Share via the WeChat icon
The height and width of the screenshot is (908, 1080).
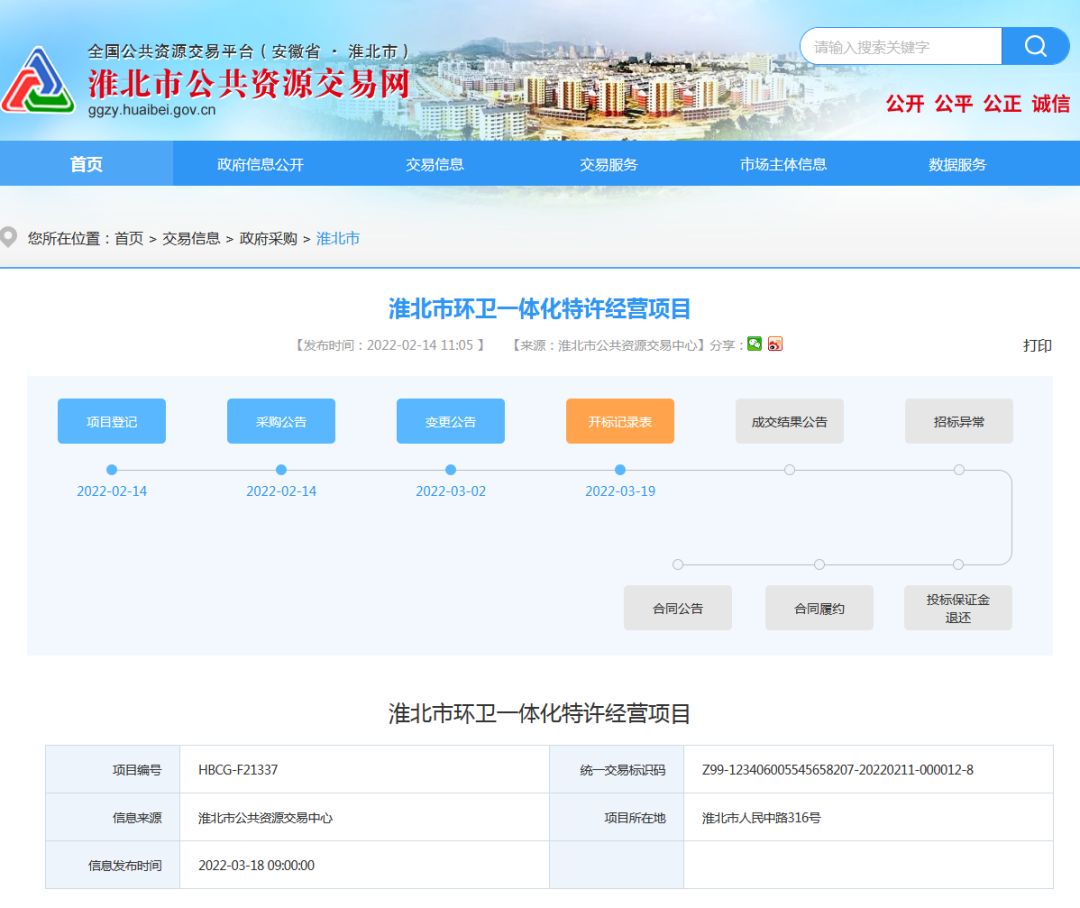(x=754, y=344)
